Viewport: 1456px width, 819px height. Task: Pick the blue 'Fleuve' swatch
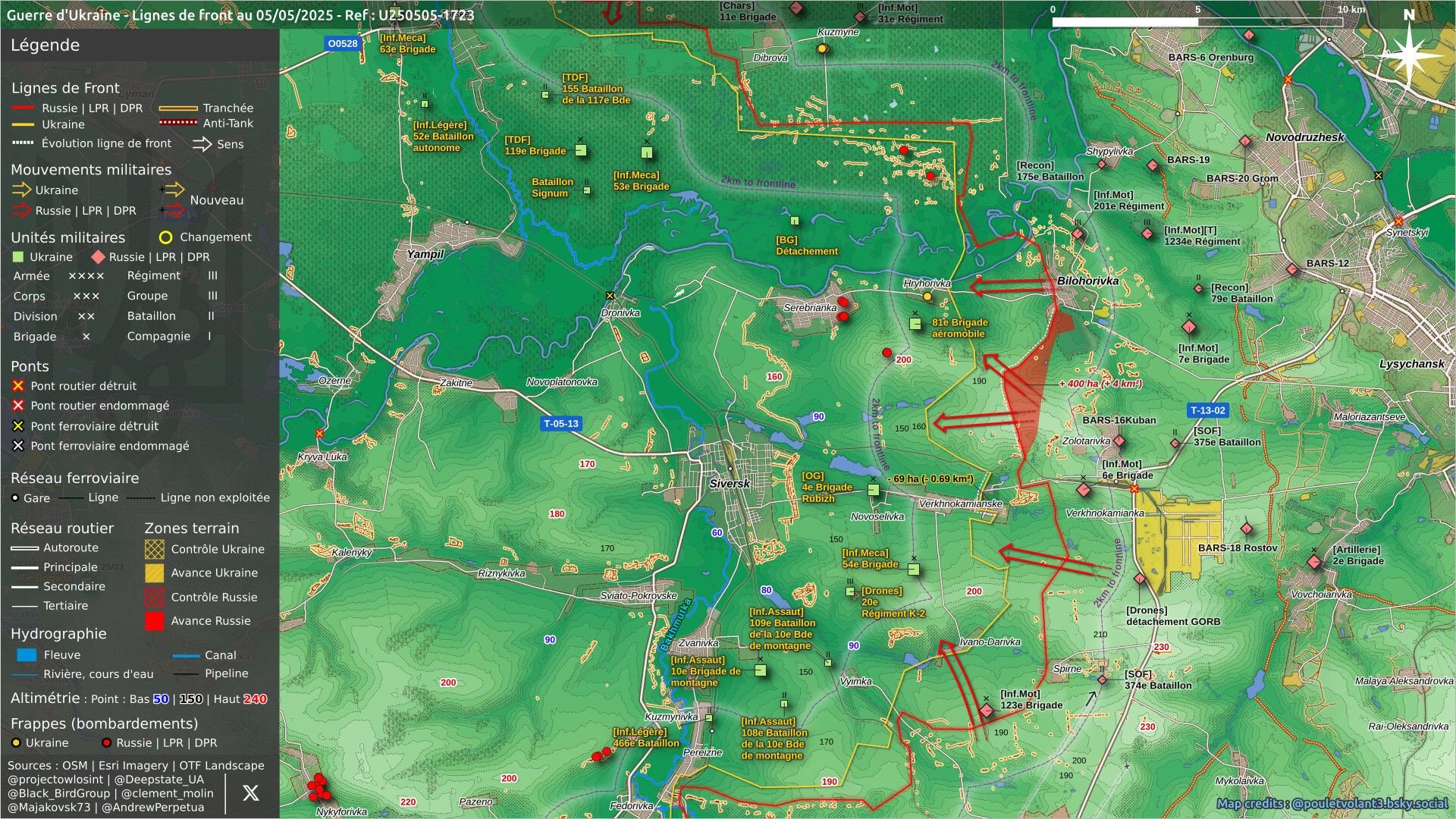27,655
